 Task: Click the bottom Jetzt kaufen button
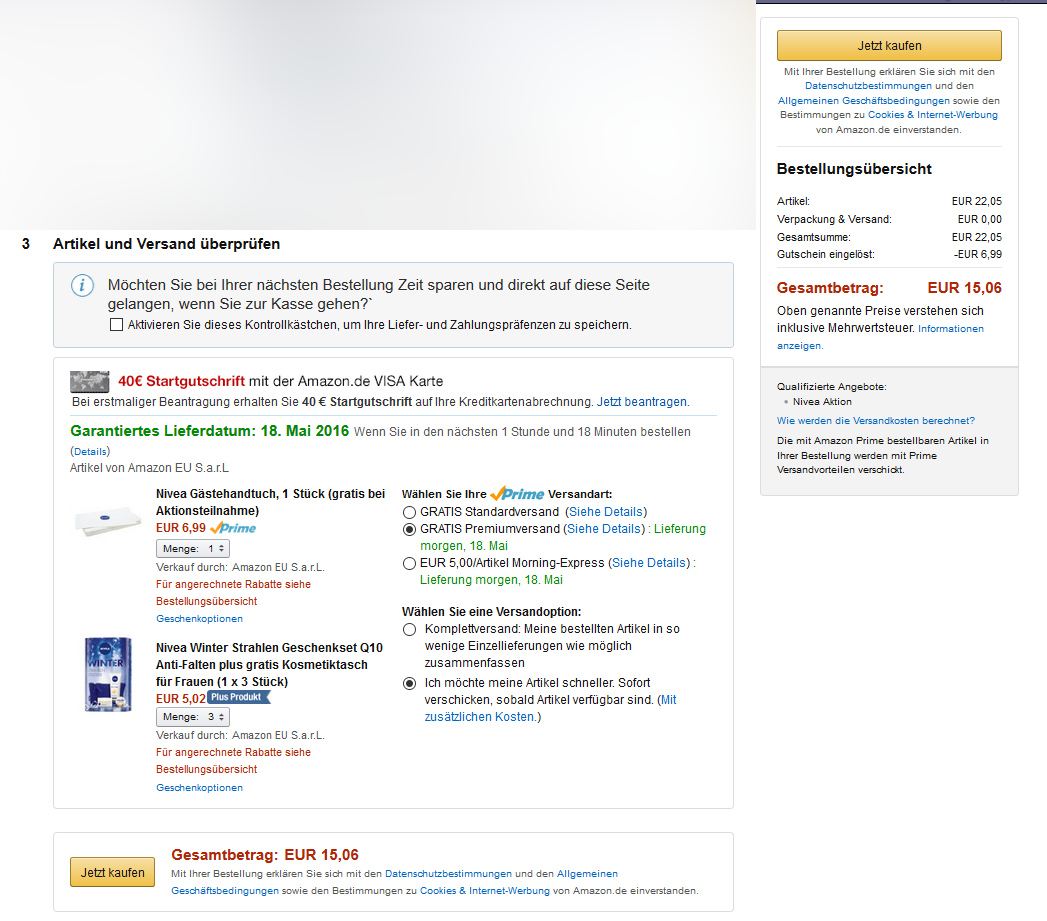tap(112, 872)
